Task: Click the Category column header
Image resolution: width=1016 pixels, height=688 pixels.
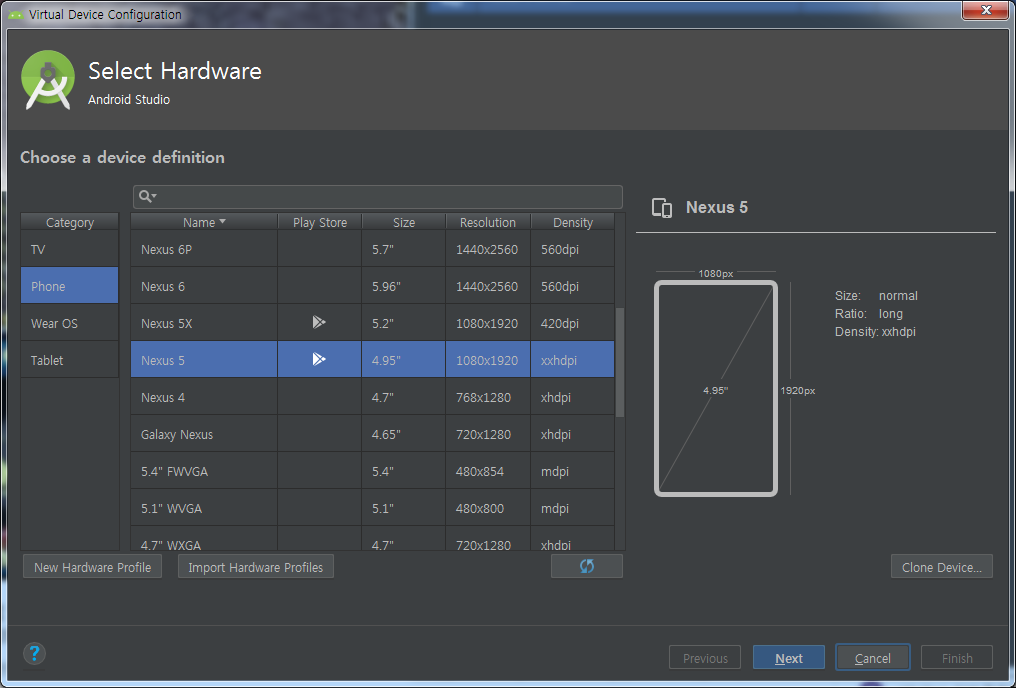Action: tap(69, 222)
